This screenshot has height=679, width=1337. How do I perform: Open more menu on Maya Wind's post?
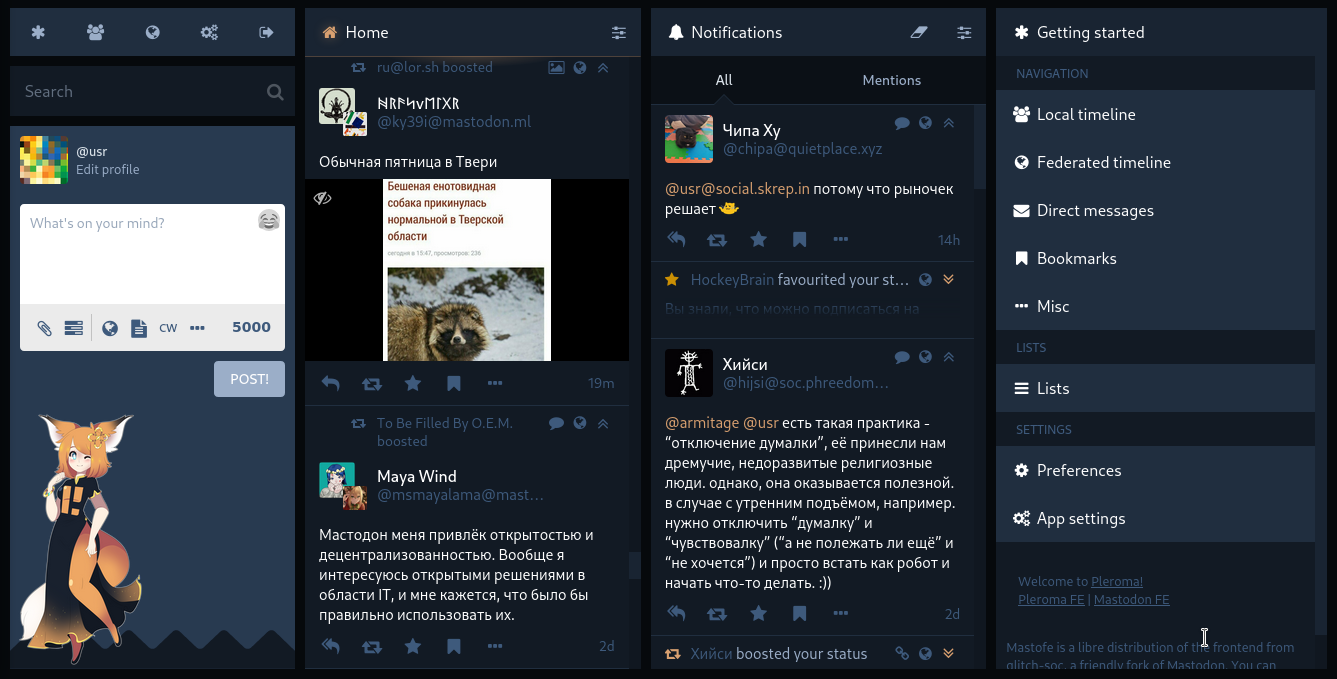(x=494, y=647)
